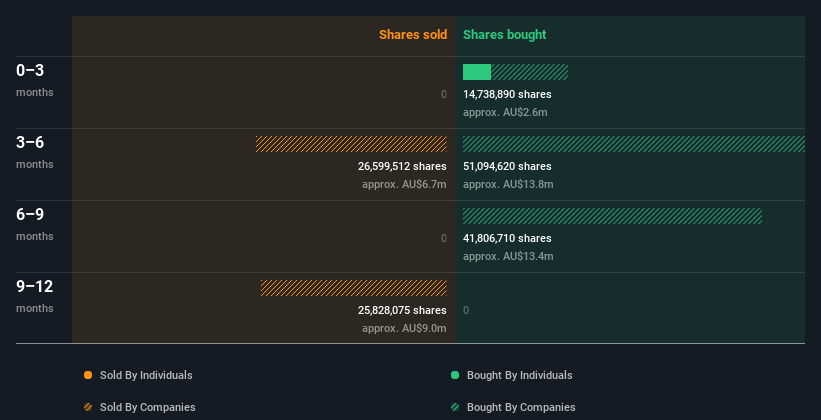The image size is (821, 420).
Task: Click the 41,806,710 shares value
Action: click(507, 238)
